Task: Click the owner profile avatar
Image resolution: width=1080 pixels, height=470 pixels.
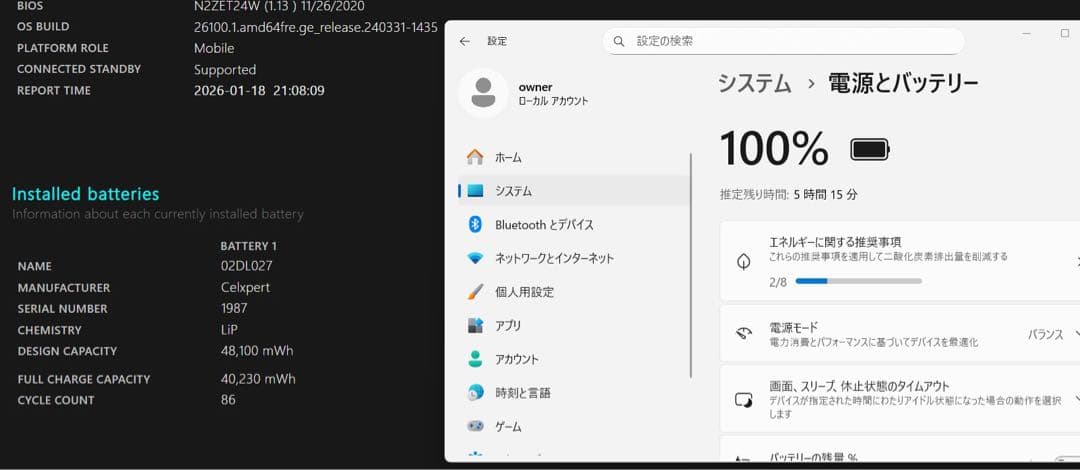Action: coord(483,93)
